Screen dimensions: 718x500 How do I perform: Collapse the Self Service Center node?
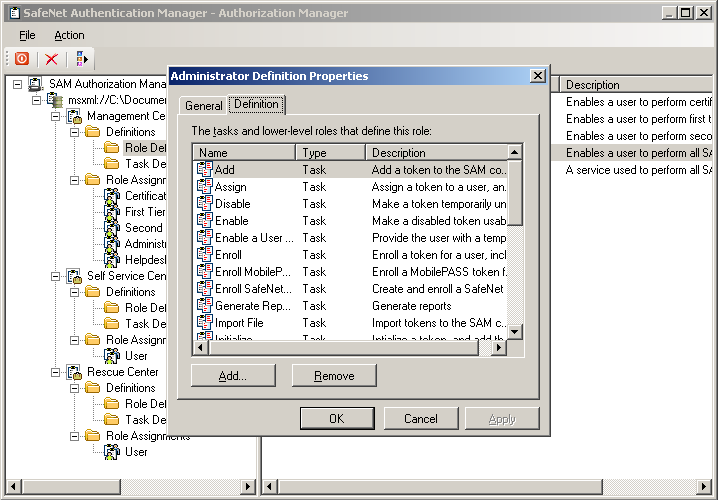(x=55, y=277)
